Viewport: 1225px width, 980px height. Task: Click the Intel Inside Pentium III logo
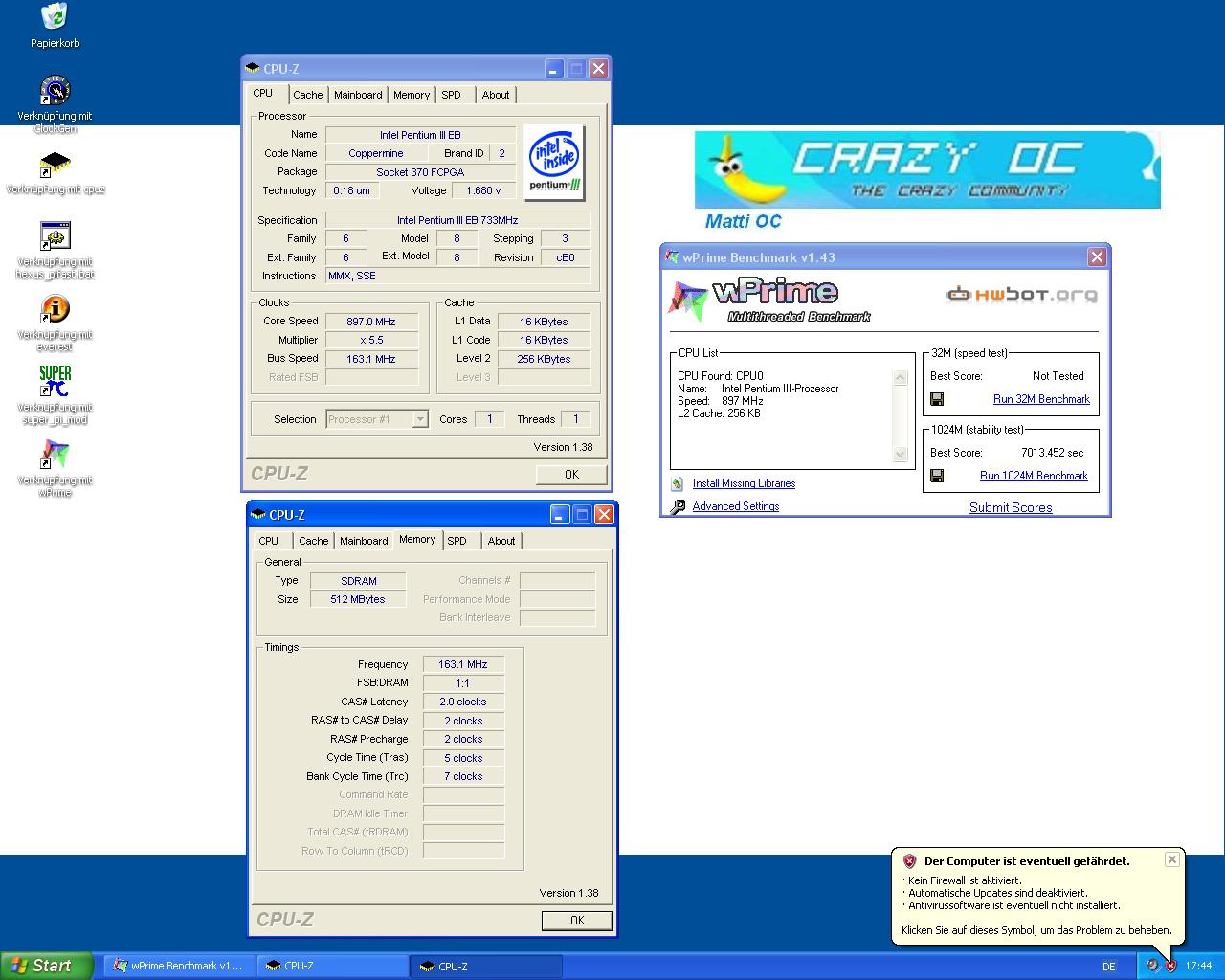pos(555,161)
